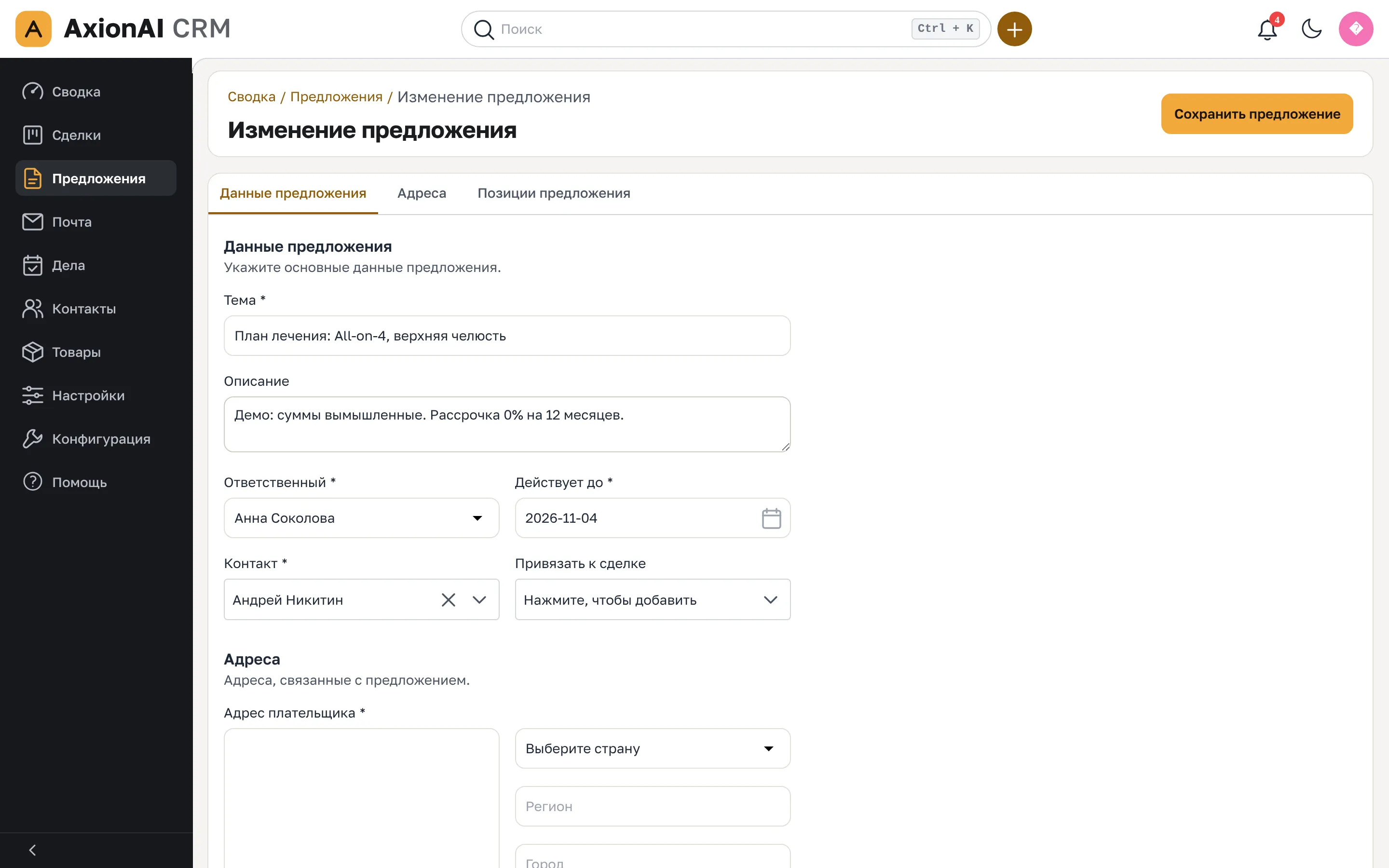Open the Выберите страну dropdown
1389x868 pixels.
click(653, 748)
